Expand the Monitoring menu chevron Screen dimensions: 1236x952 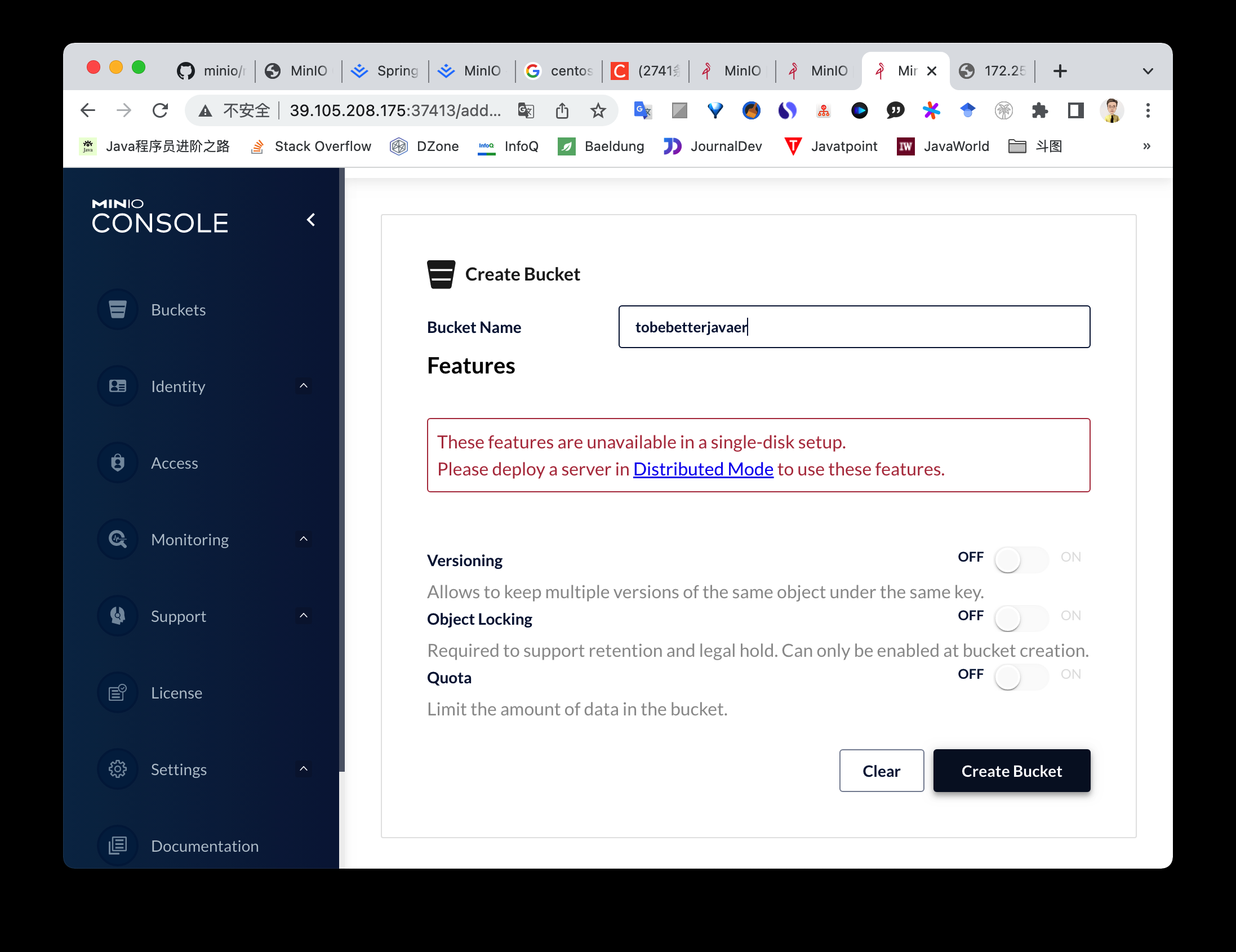coord(303,539)
